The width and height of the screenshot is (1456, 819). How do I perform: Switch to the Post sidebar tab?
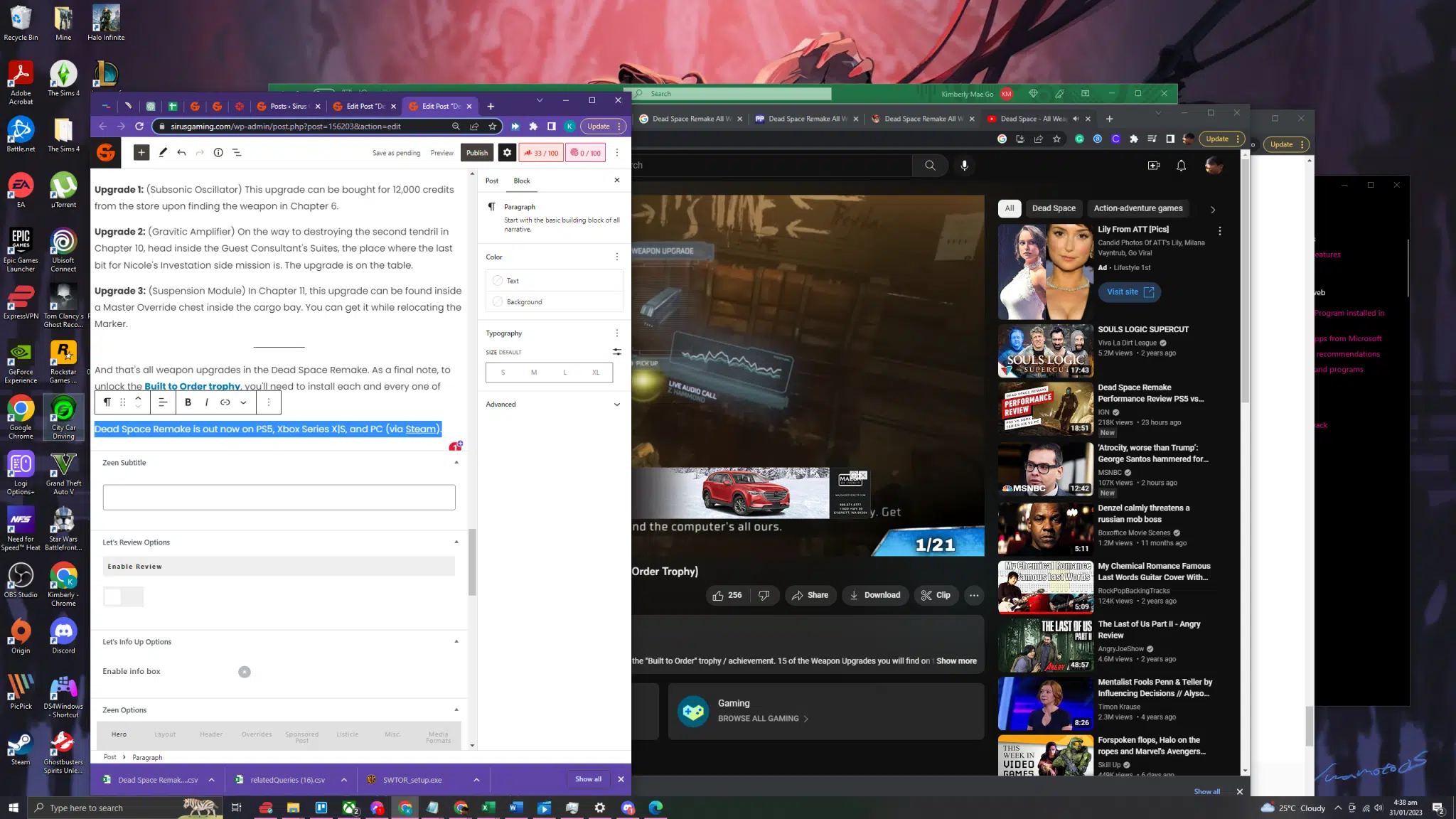tap(492, 181)
